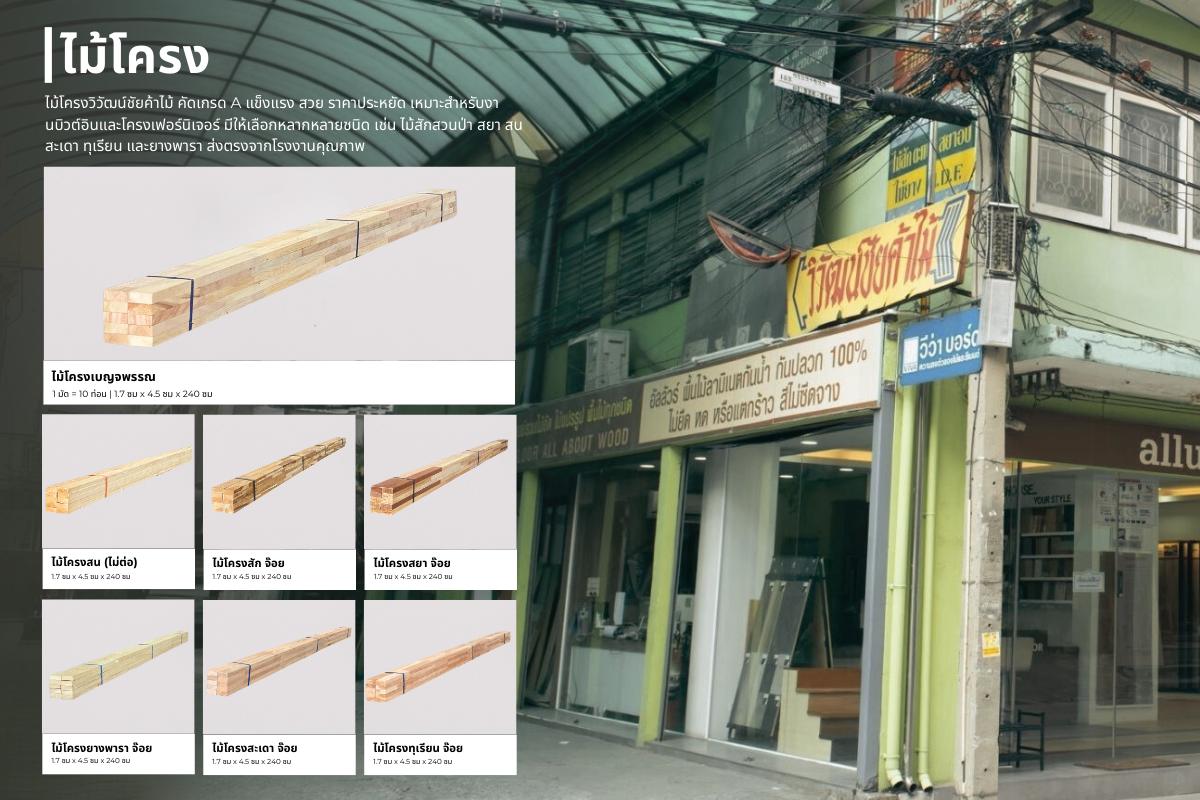The width and height of the screenshot is (1200, 800).
Task: Open the ไม้โครงสะเดา จ๊อย title link
Action: [x=255, y=748]
